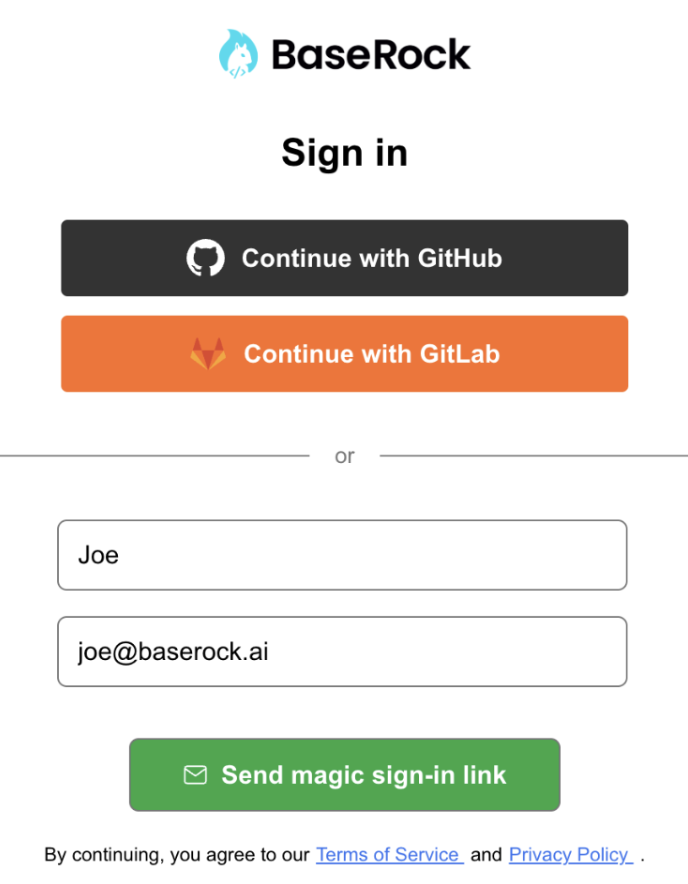Click the GitHub octocat icon
Screen dimensions: 688x884
pyautogui.click(x=206, y=258)
